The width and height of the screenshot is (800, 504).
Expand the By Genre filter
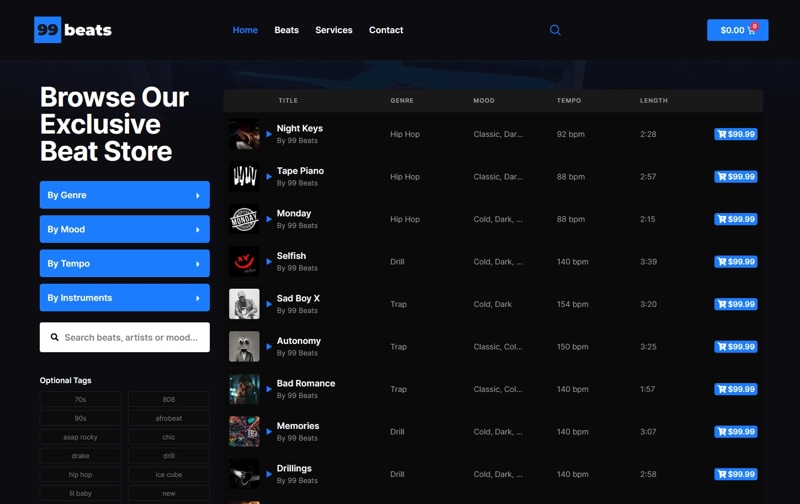click(124, 195)
